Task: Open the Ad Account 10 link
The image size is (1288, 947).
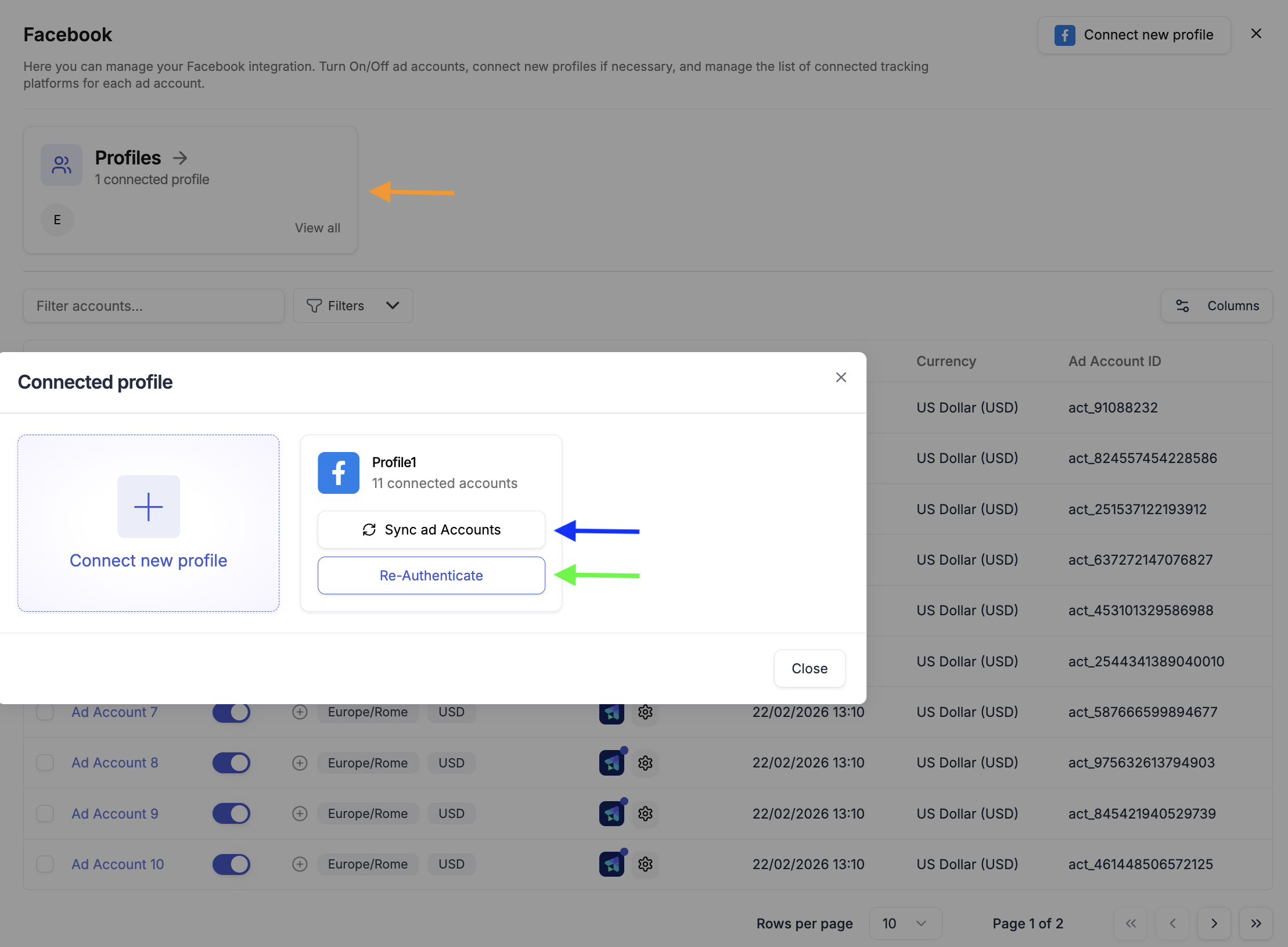Action: coord(117,865)
